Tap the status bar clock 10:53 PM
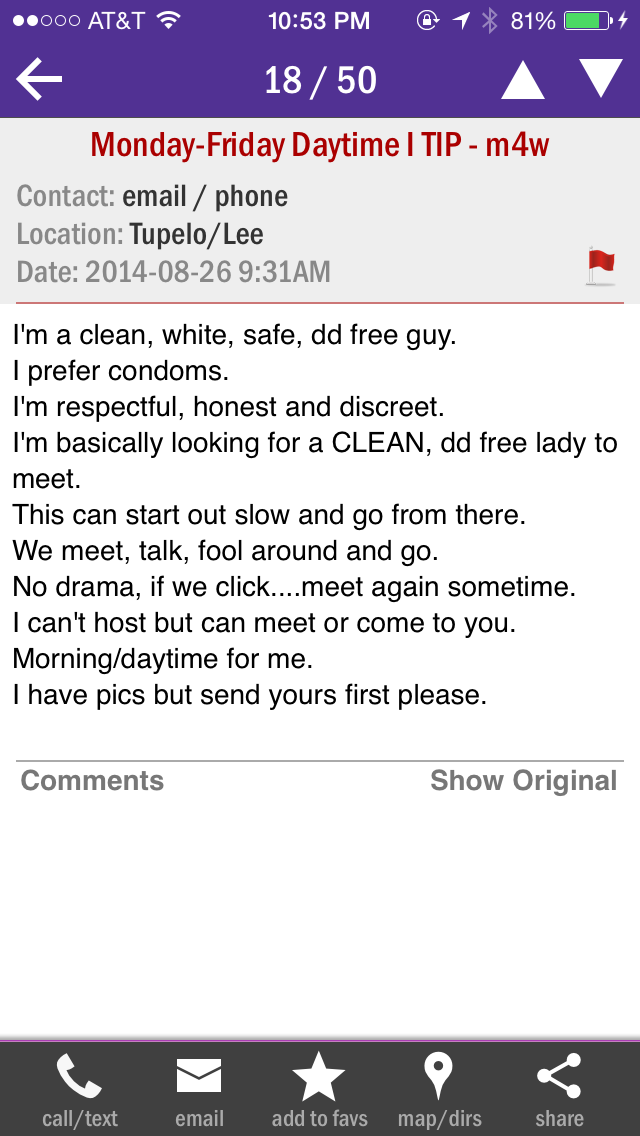 pyautogui.click(x=319, y=21)
